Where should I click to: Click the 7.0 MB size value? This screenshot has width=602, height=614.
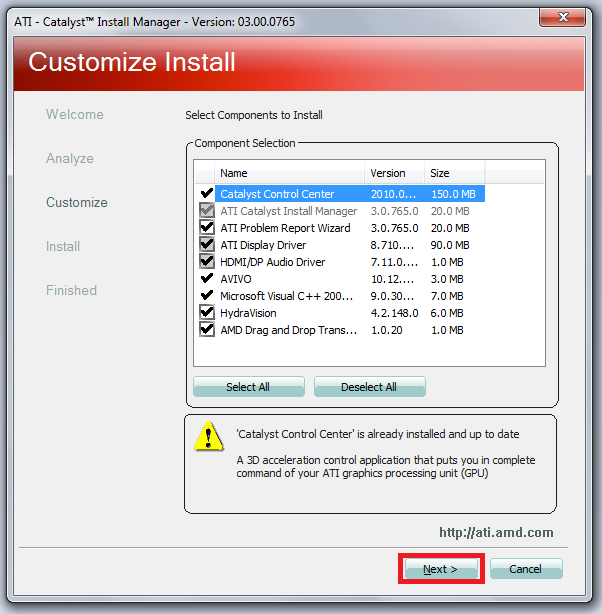coord(447,296)
